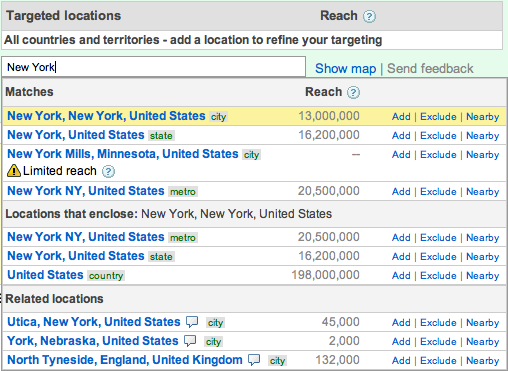Open the Show map link

[346, 69]
